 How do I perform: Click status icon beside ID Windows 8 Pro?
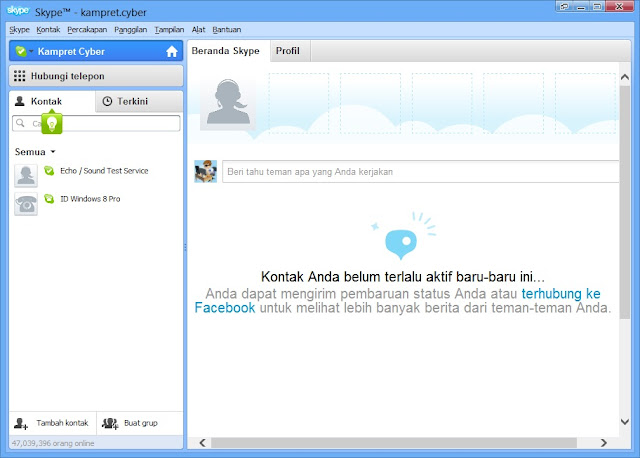49,199
